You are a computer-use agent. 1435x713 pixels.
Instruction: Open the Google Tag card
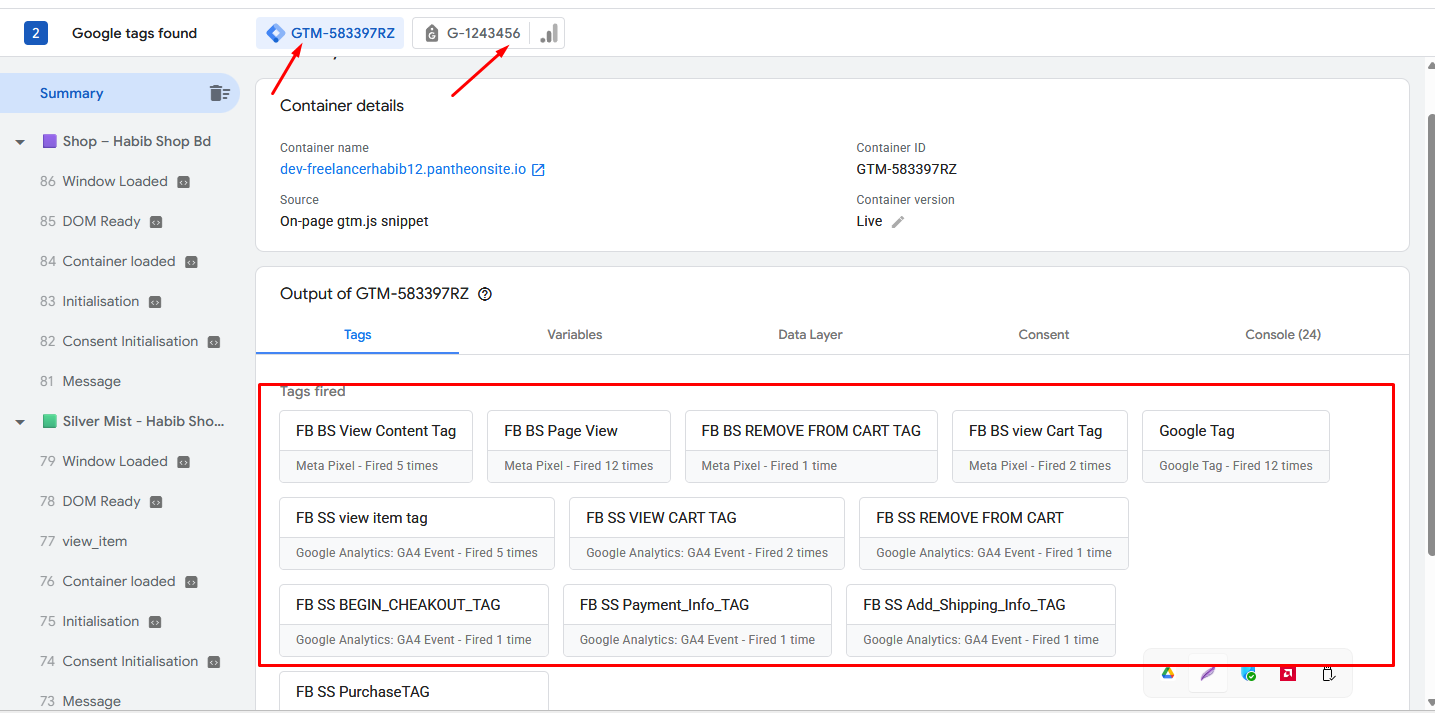[x=1236, y=446]
